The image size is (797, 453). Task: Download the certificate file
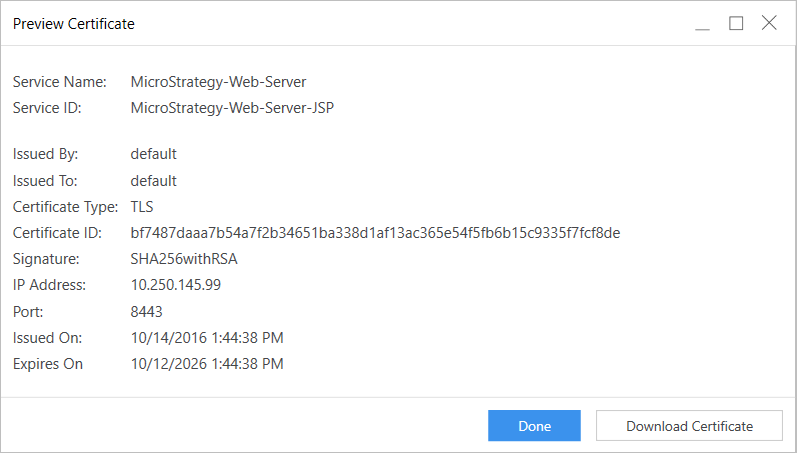[x=689, y=426]
